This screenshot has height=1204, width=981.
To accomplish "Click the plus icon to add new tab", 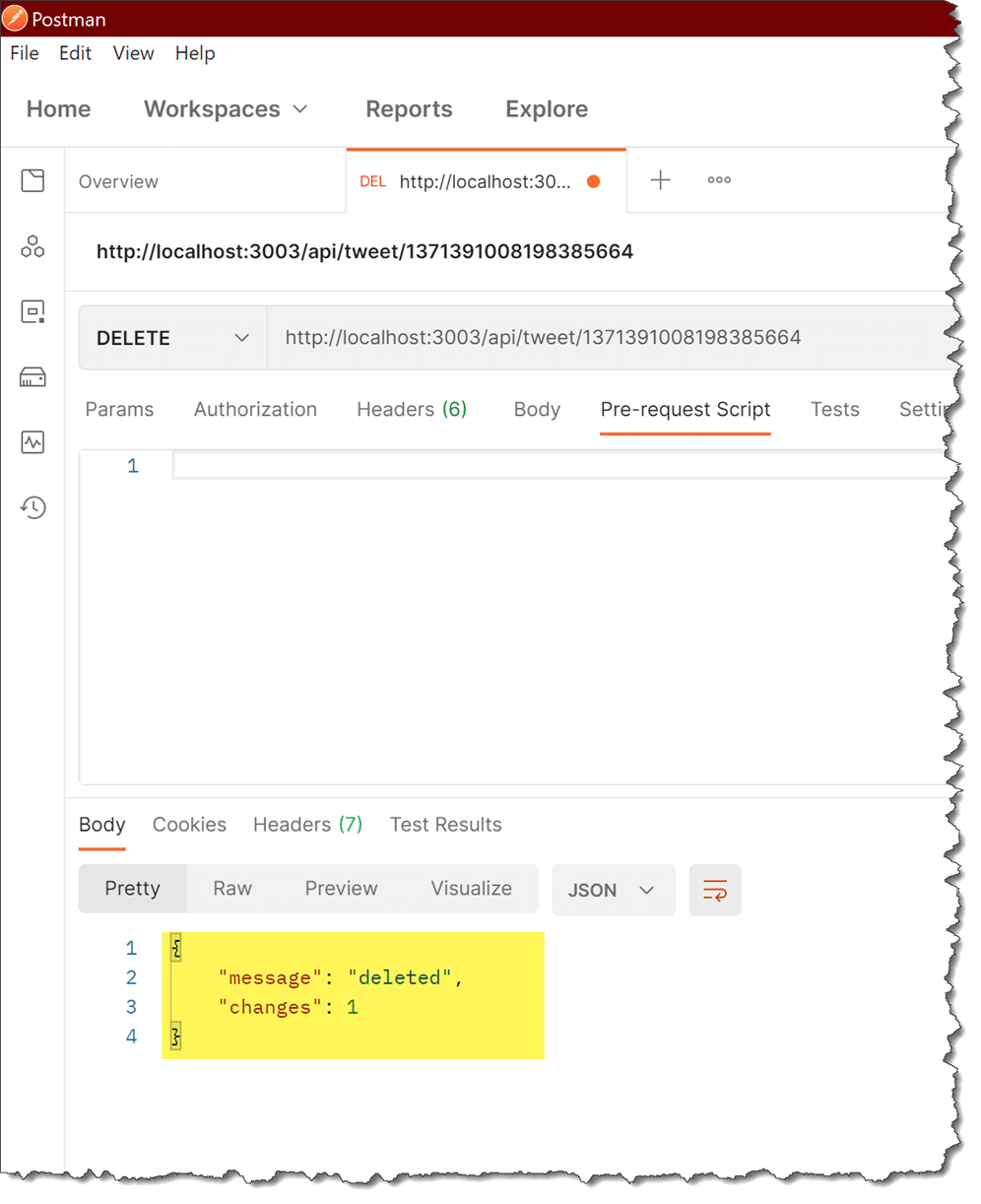I will pos(660,180).
